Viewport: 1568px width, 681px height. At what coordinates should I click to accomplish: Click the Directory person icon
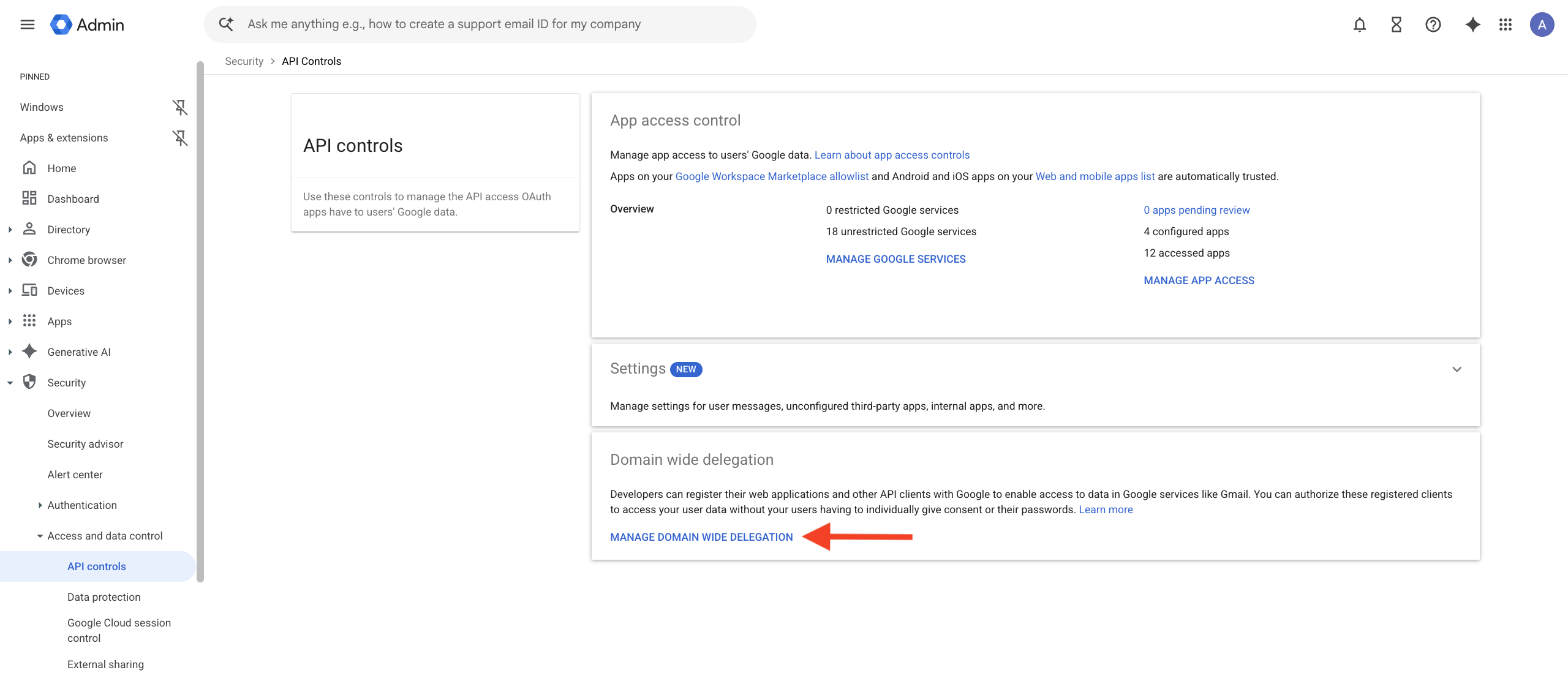click(29, 229)
